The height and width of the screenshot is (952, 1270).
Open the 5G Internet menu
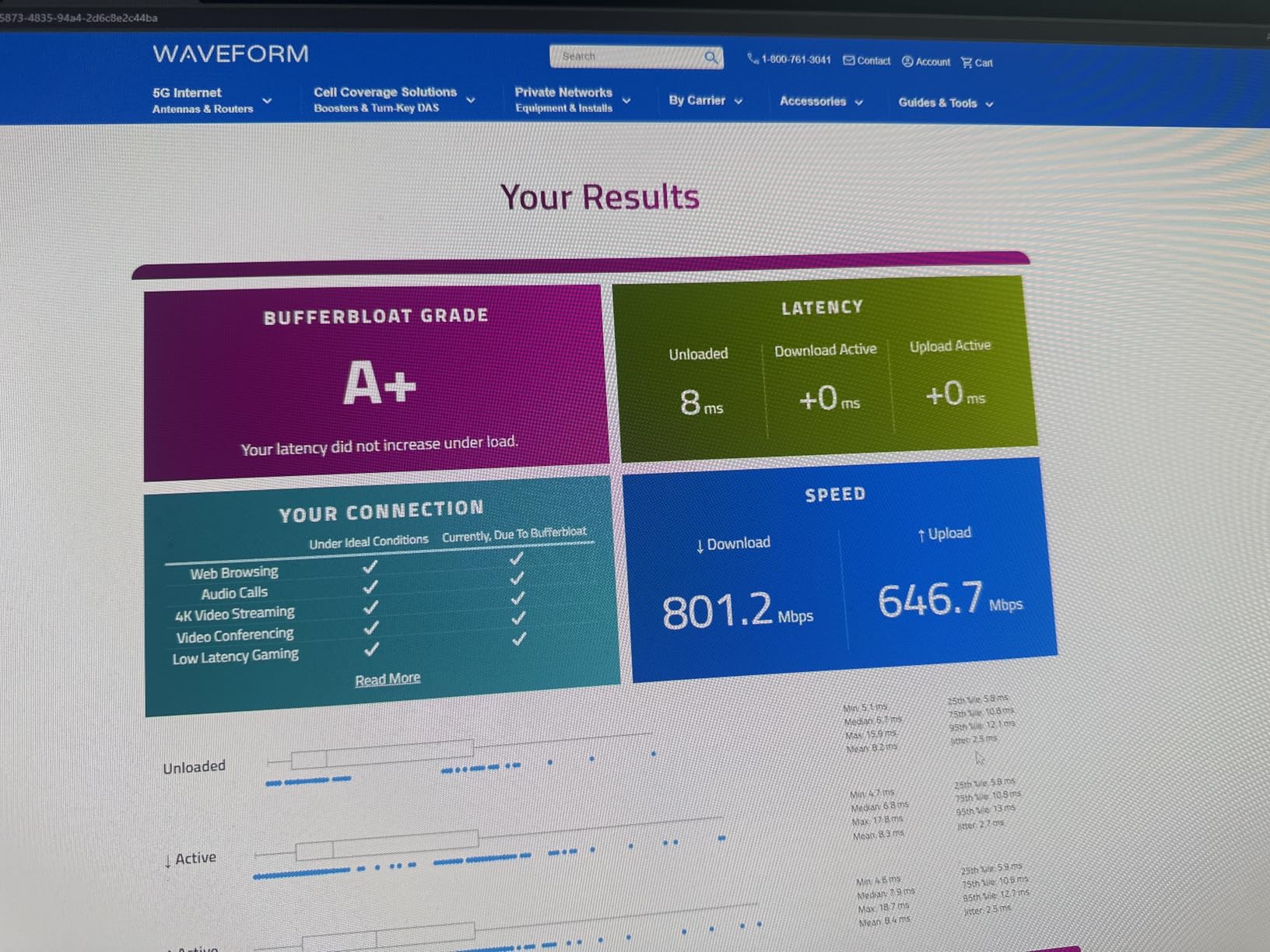pyautogui.click(x=202, y=100)
